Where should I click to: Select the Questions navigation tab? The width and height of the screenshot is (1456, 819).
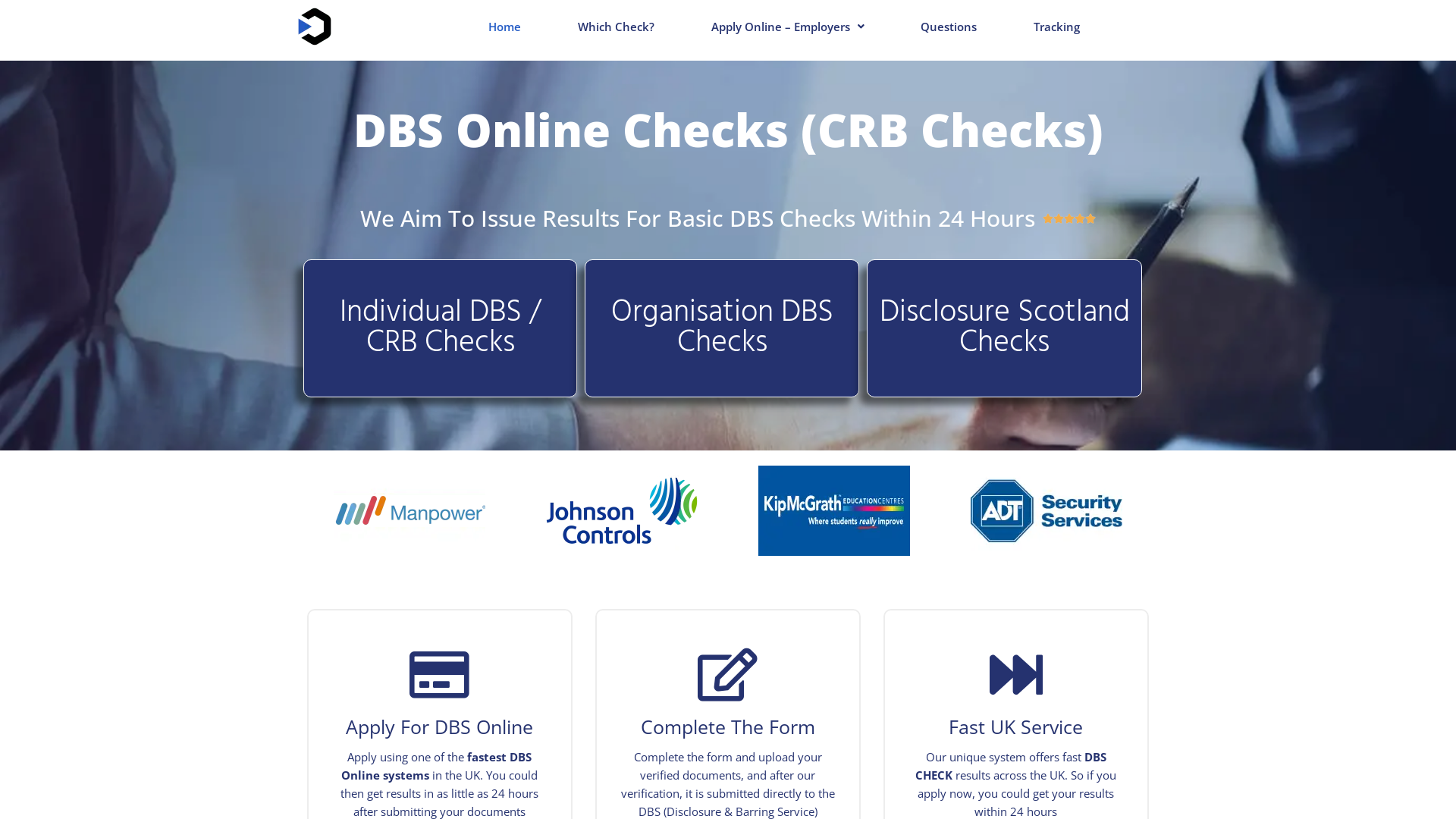tap(949, 27)
